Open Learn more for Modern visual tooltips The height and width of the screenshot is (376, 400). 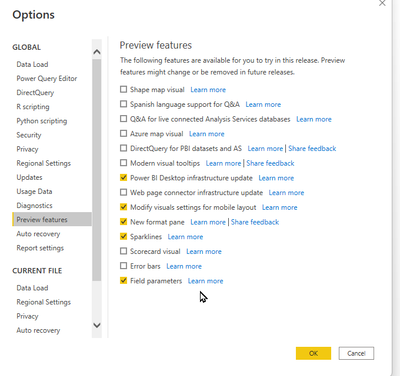pyautogui.click(x=223, y=163)
